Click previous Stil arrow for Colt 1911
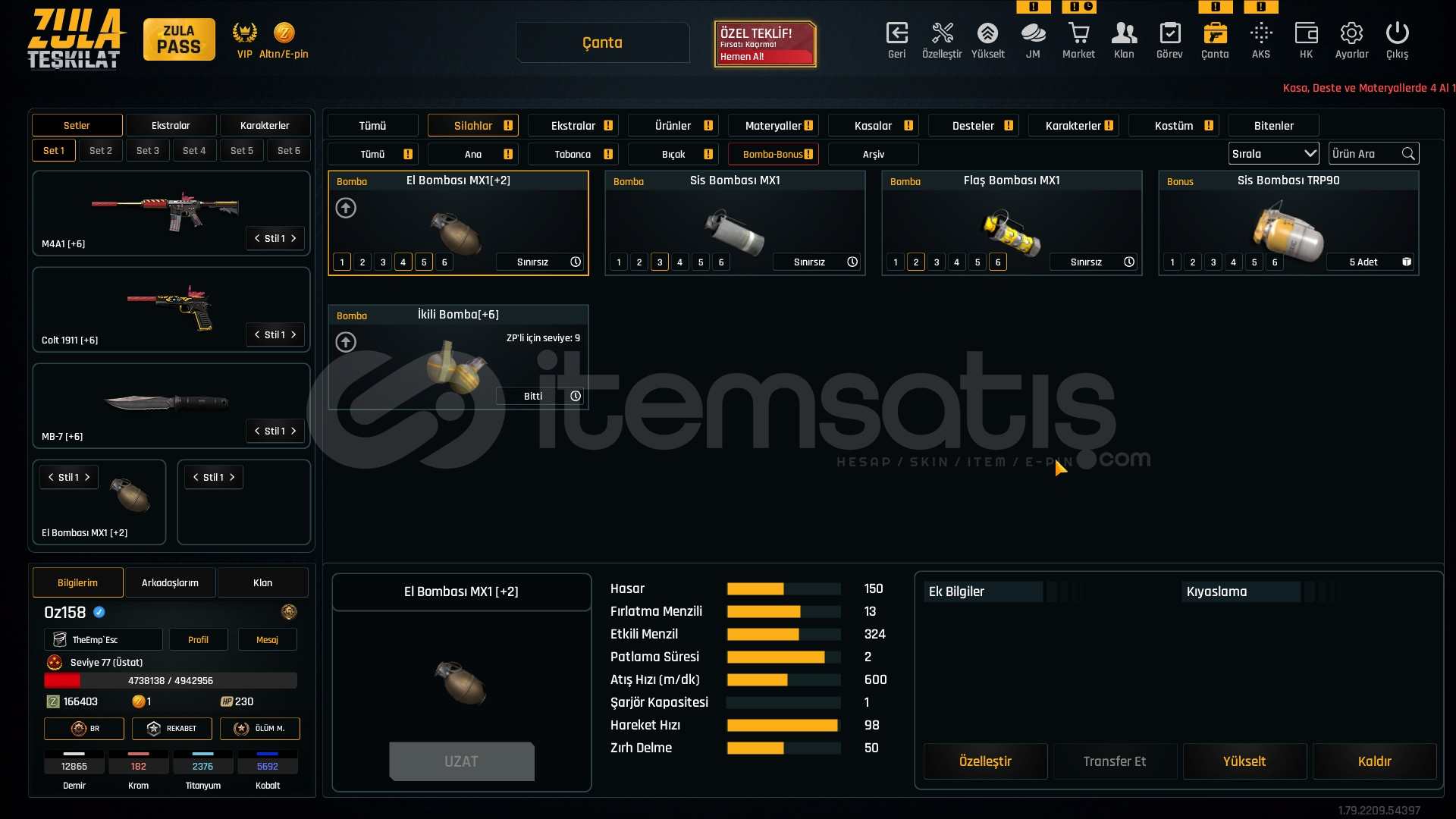The height and width of the screenshot is (819, 1456). tap(257, 334)
